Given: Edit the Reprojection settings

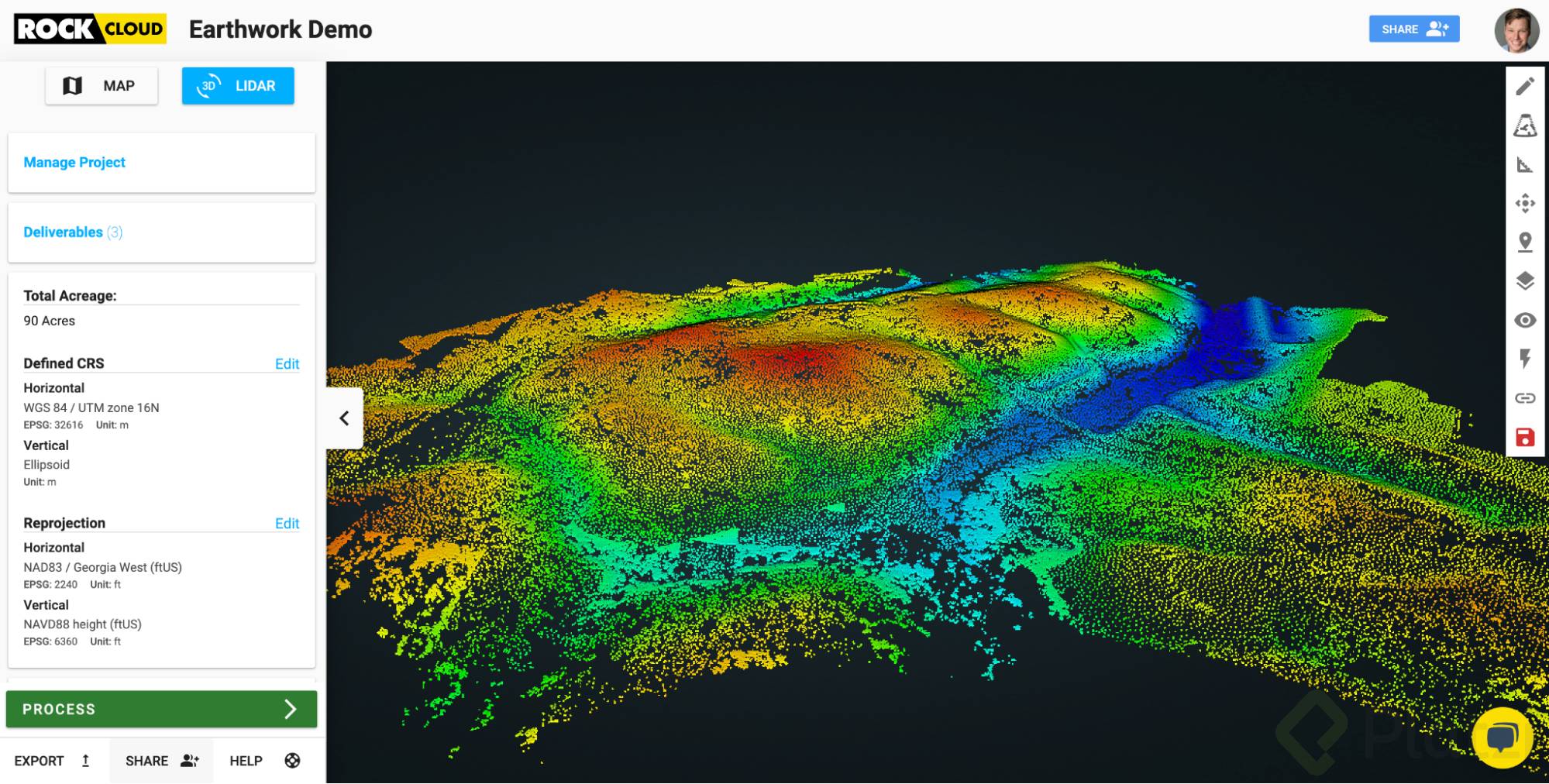Looking at the screenshot, I should click(287, 524).
